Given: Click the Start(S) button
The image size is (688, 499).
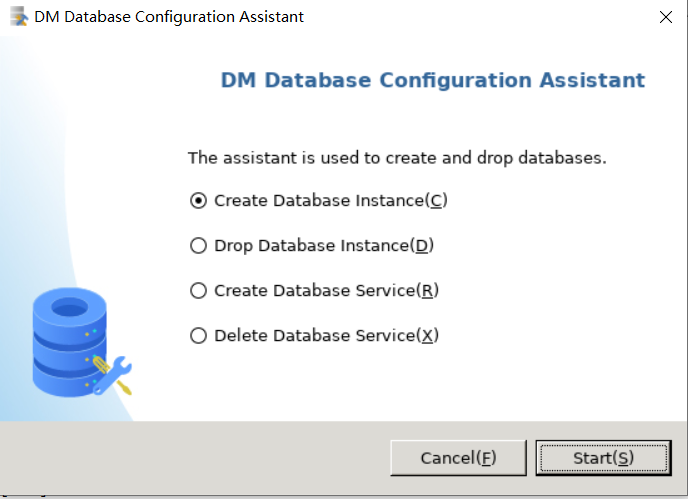Looking at the screenshot, I should point(603,458).
